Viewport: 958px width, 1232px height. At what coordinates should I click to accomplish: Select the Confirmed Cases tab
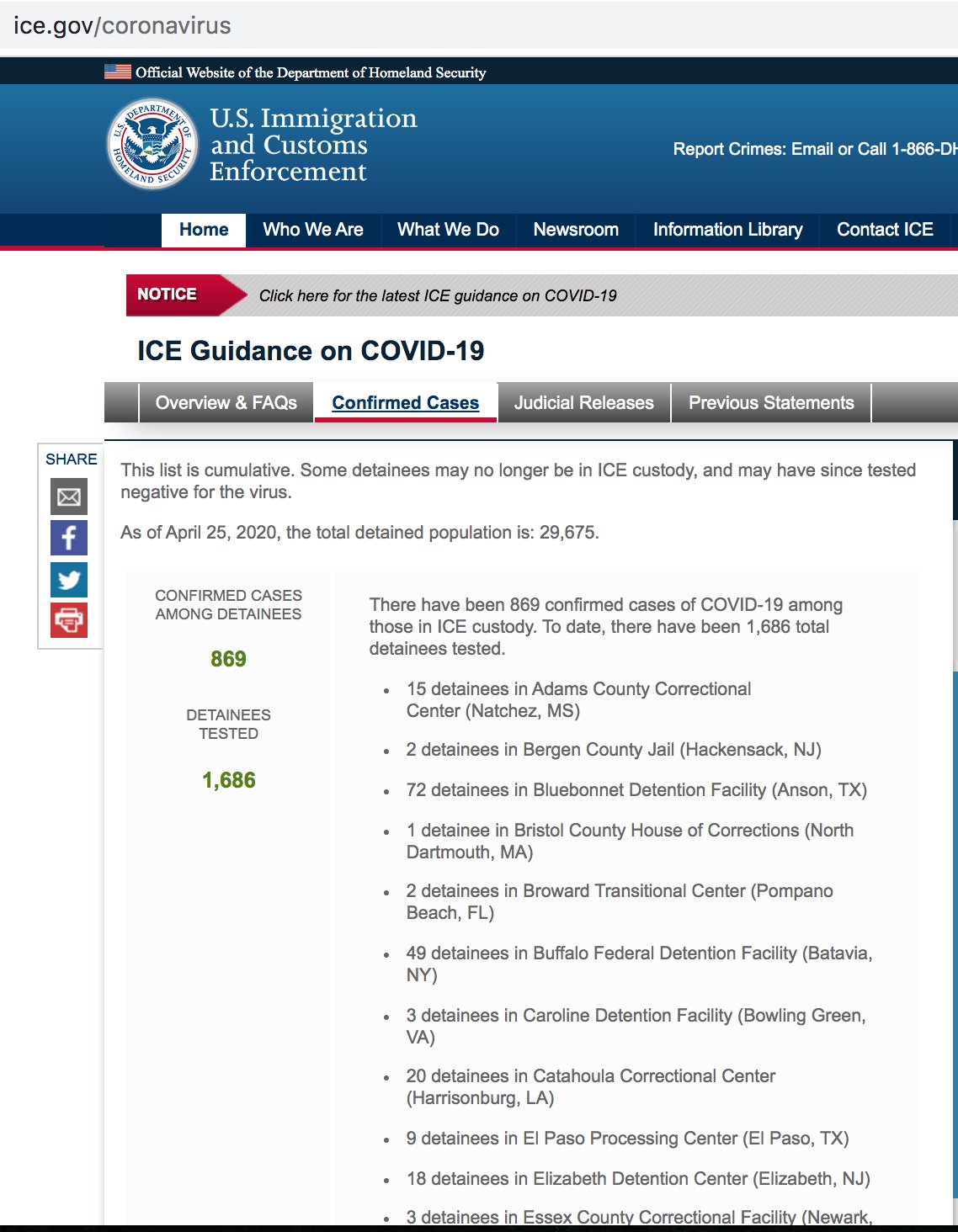point(406,403)
